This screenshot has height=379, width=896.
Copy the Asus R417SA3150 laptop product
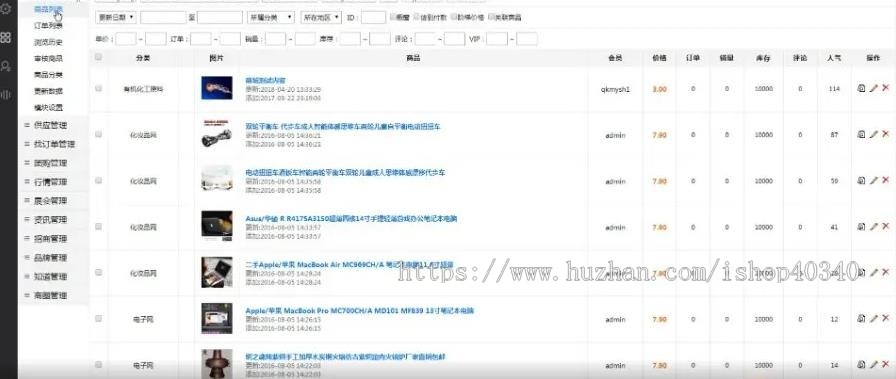pyautogui.click(x=861, y=227)
